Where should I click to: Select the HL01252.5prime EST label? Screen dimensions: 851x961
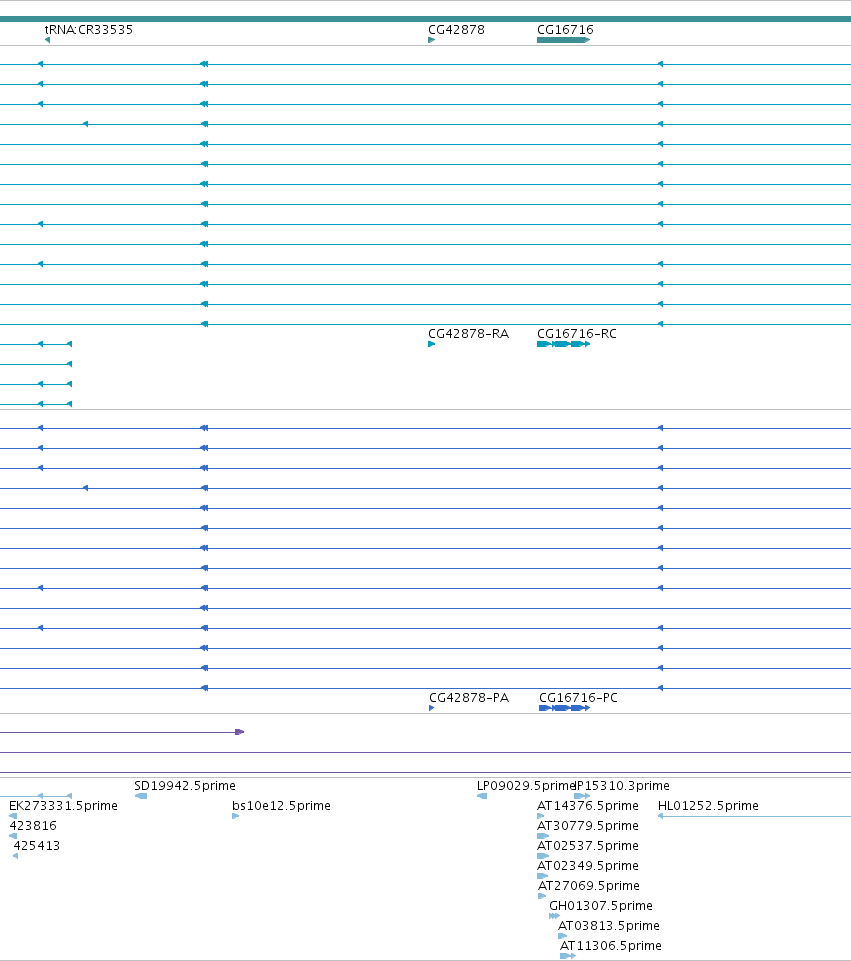(x=708, y=805)
